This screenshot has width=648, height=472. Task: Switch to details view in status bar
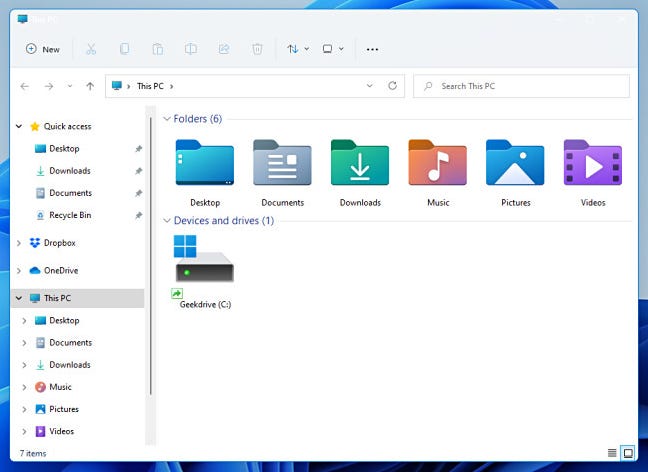pyautogui.click(x=611, y=453)
